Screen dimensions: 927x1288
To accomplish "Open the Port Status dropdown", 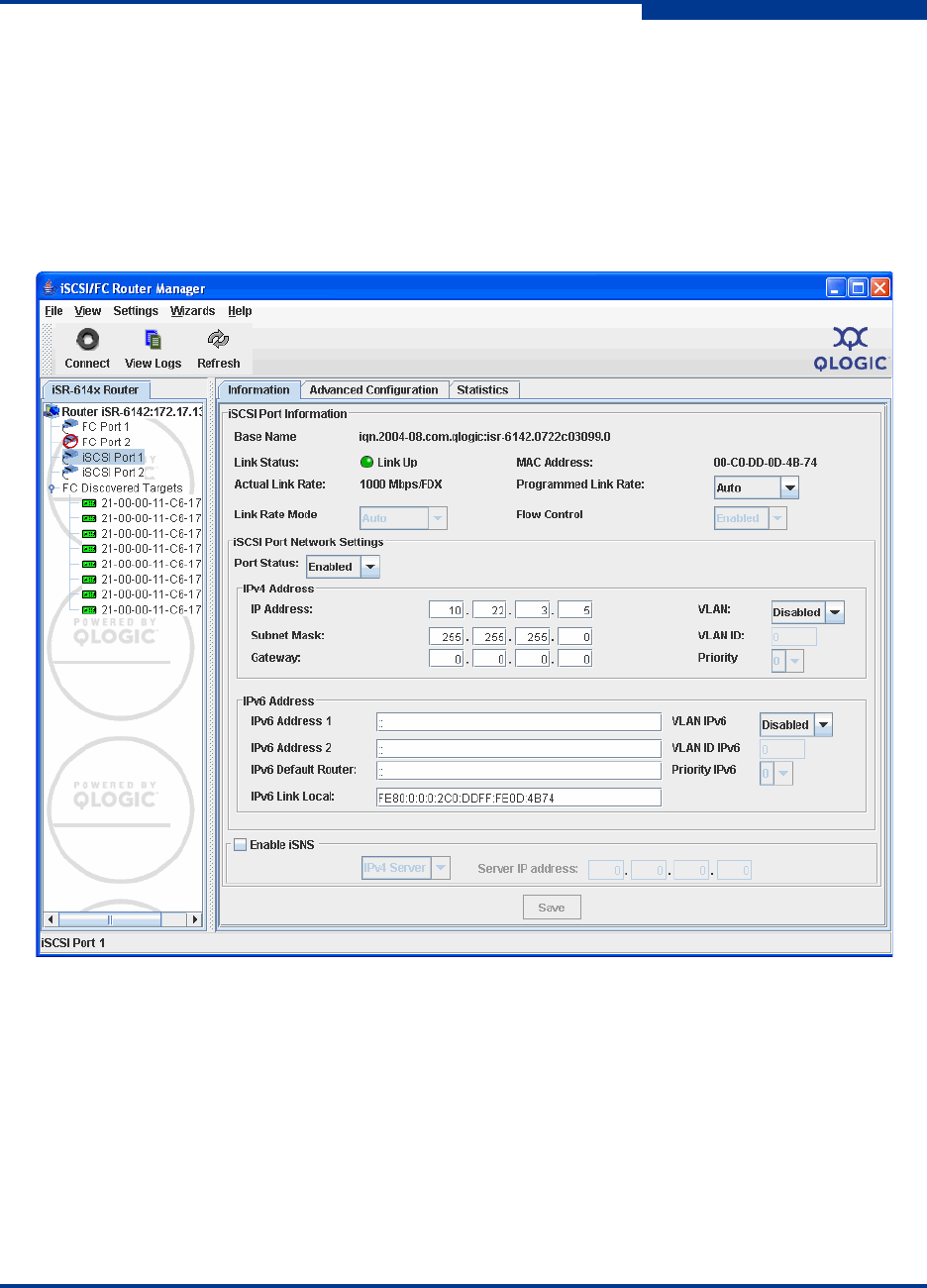I will pos(370,567).
